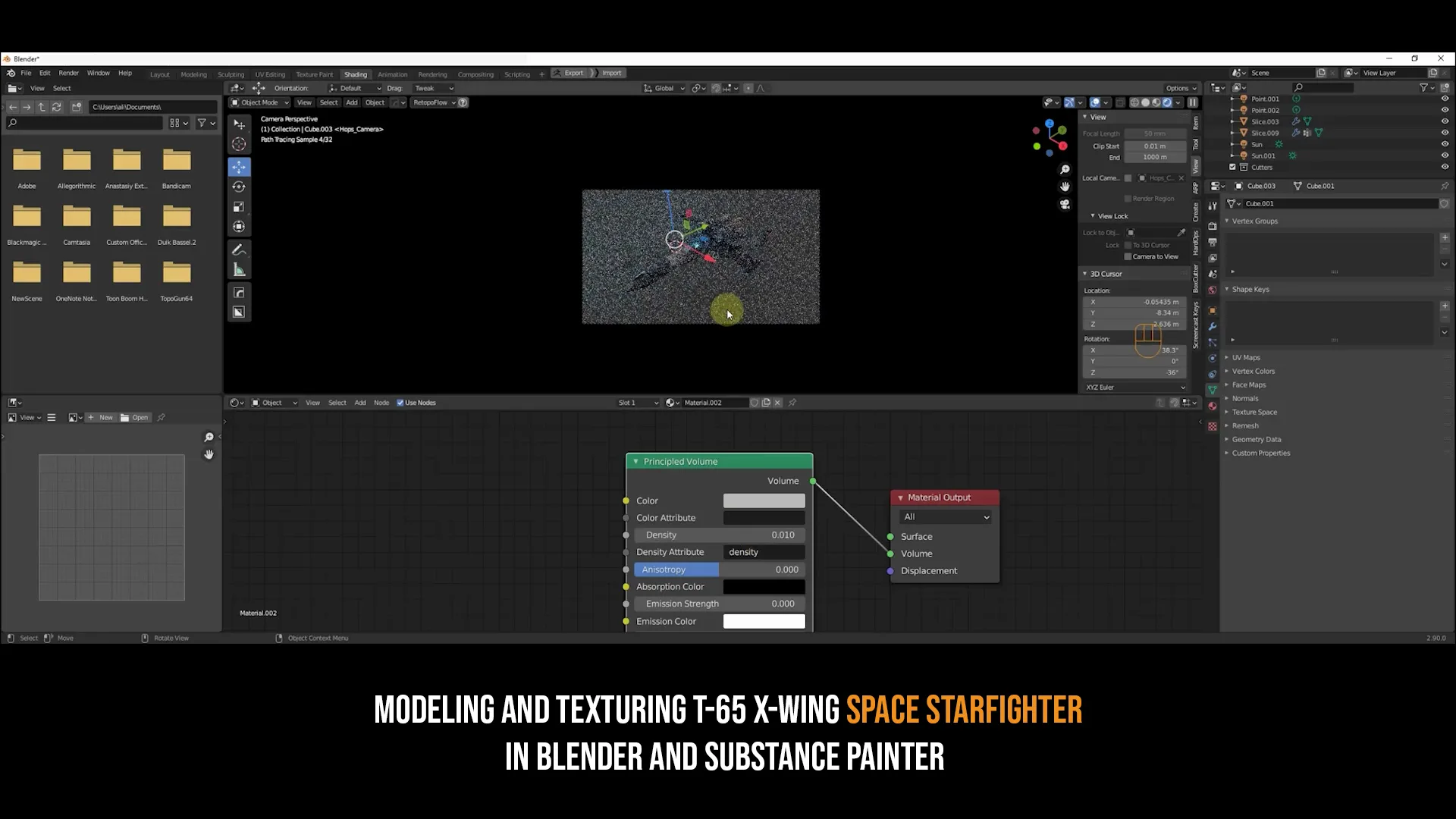1456x819 pixels.
Task: Toggle visibility eye for Sun row
Action: coord(1444,144)
